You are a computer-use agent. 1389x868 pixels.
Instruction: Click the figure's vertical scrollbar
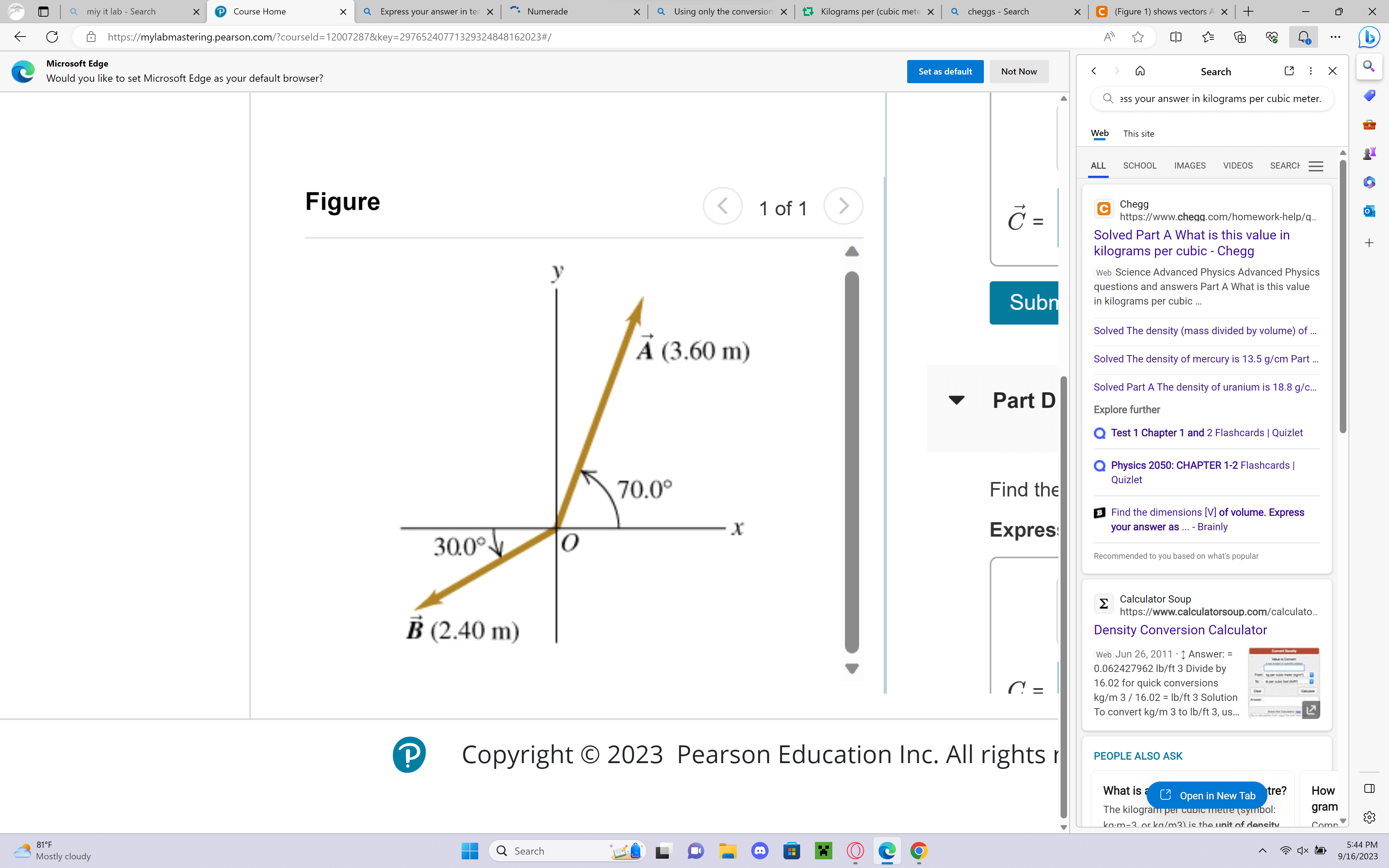coord(851,459)
